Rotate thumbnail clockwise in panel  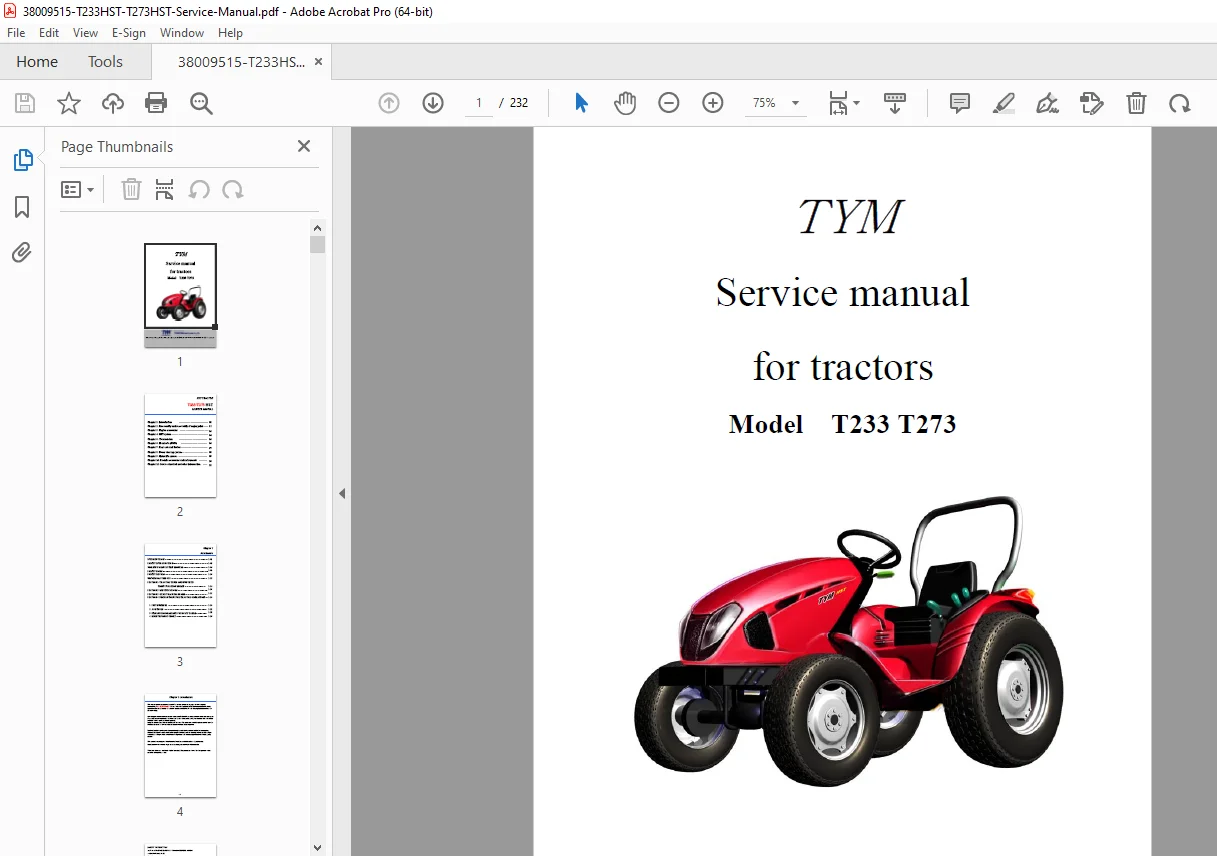pos(233,189)
